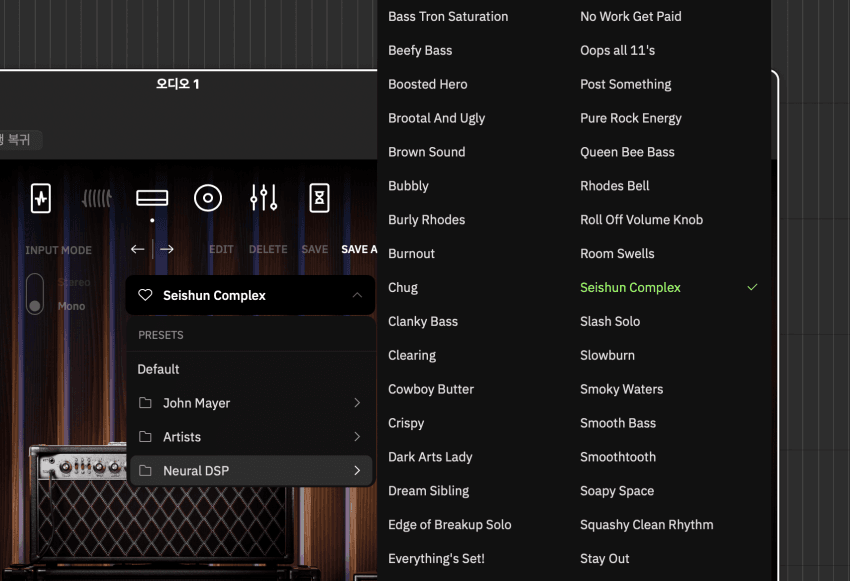Viewport: 850px width, 581px height.
Task: Pick the Cowboy Butter preset
Action: point(431,389)
